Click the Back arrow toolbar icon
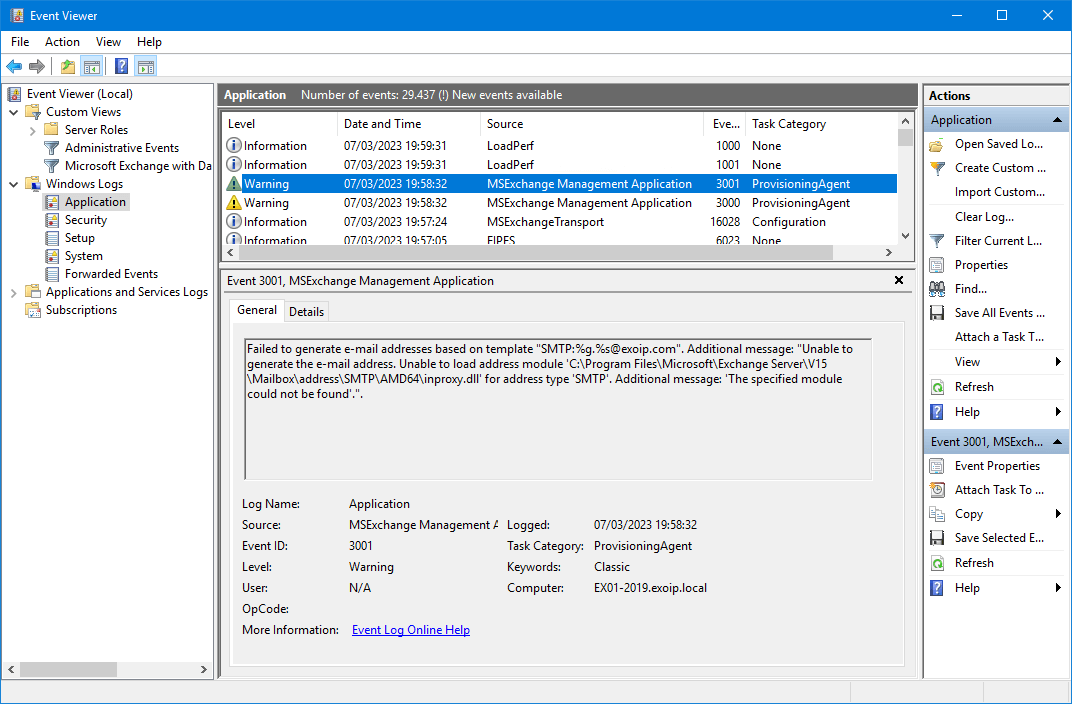 (14, 67)
